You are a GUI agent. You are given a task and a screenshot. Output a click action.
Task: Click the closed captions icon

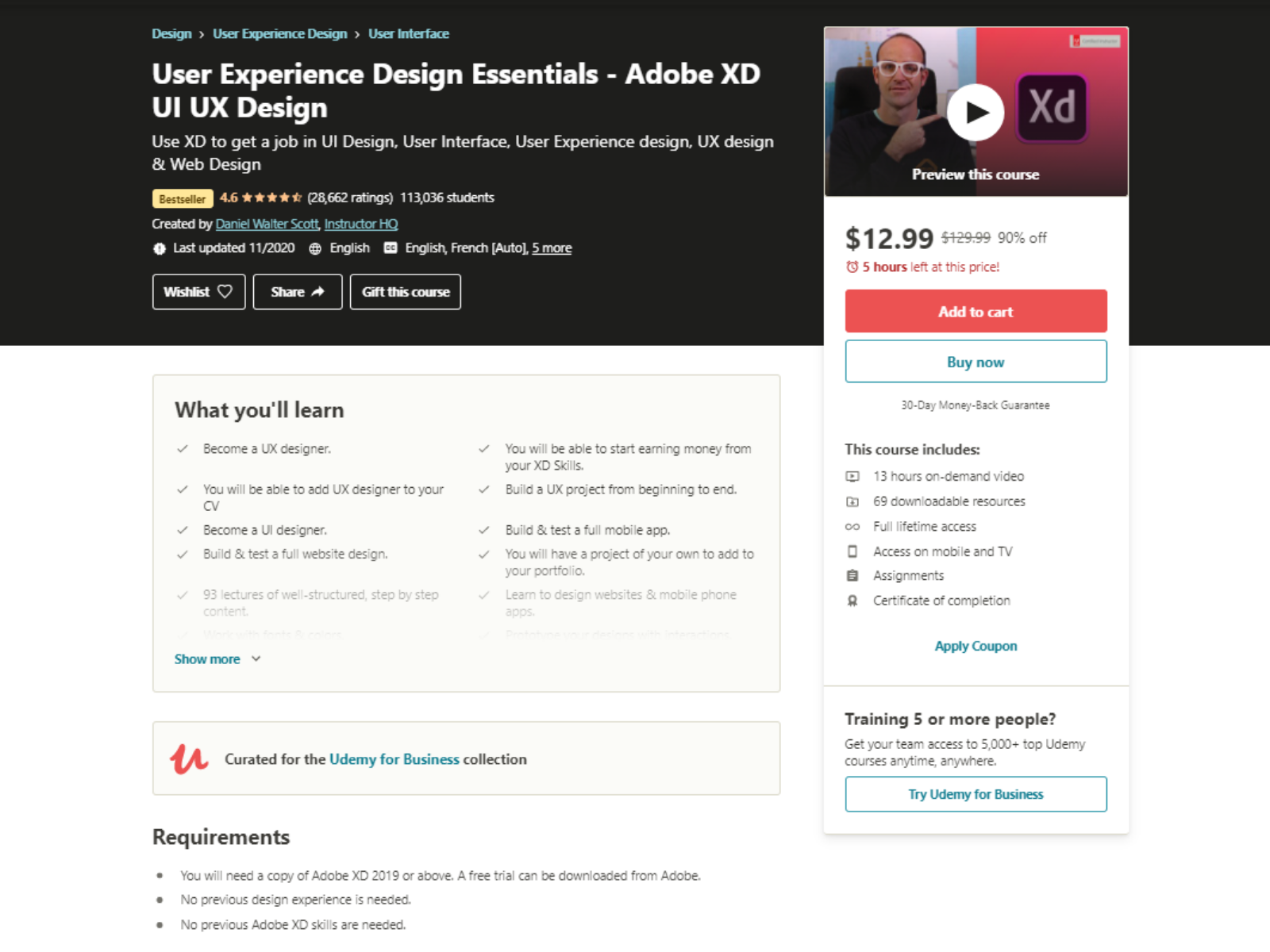[x=391, y=248]
